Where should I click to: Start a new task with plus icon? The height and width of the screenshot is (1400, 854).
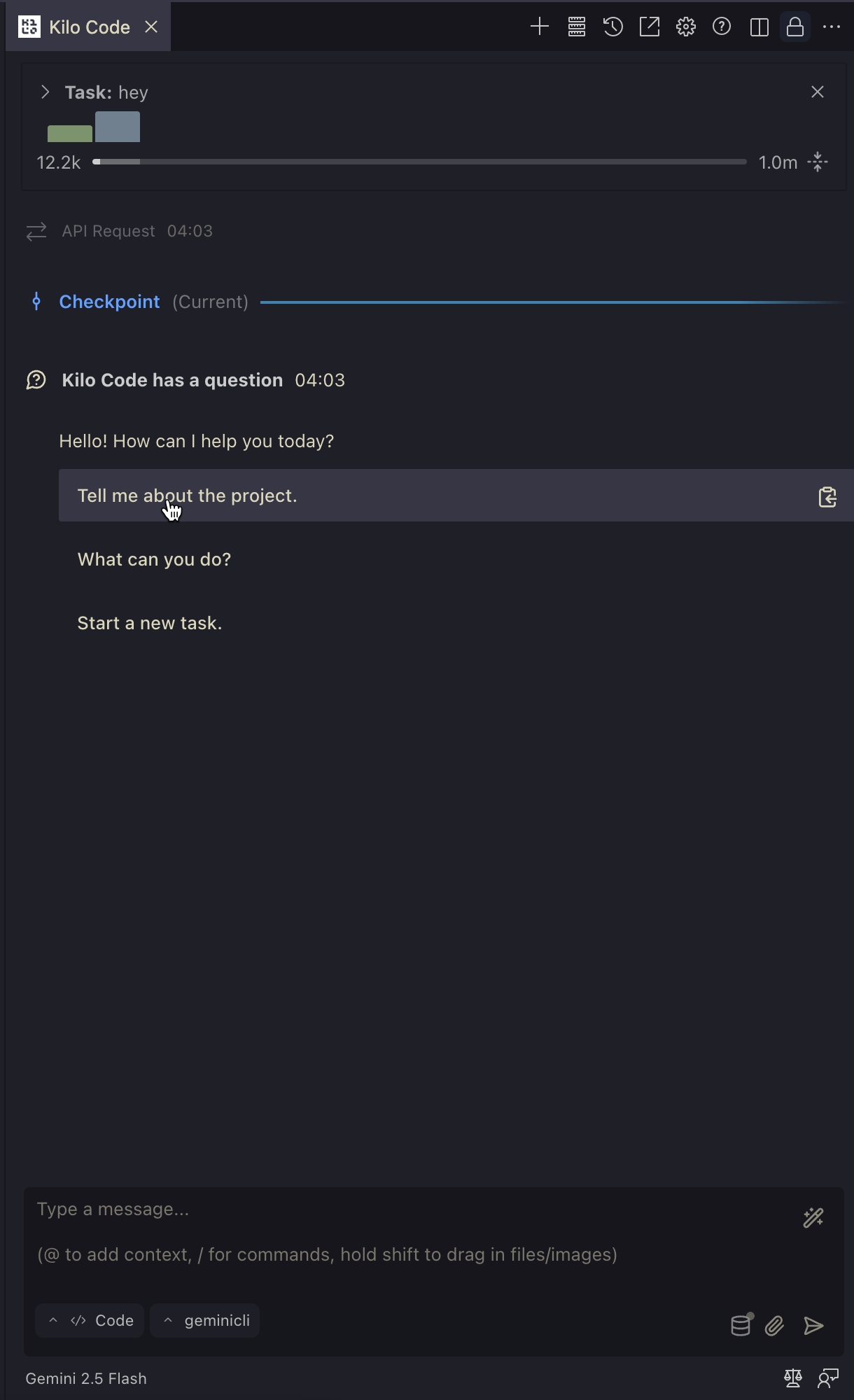point(539,27)
